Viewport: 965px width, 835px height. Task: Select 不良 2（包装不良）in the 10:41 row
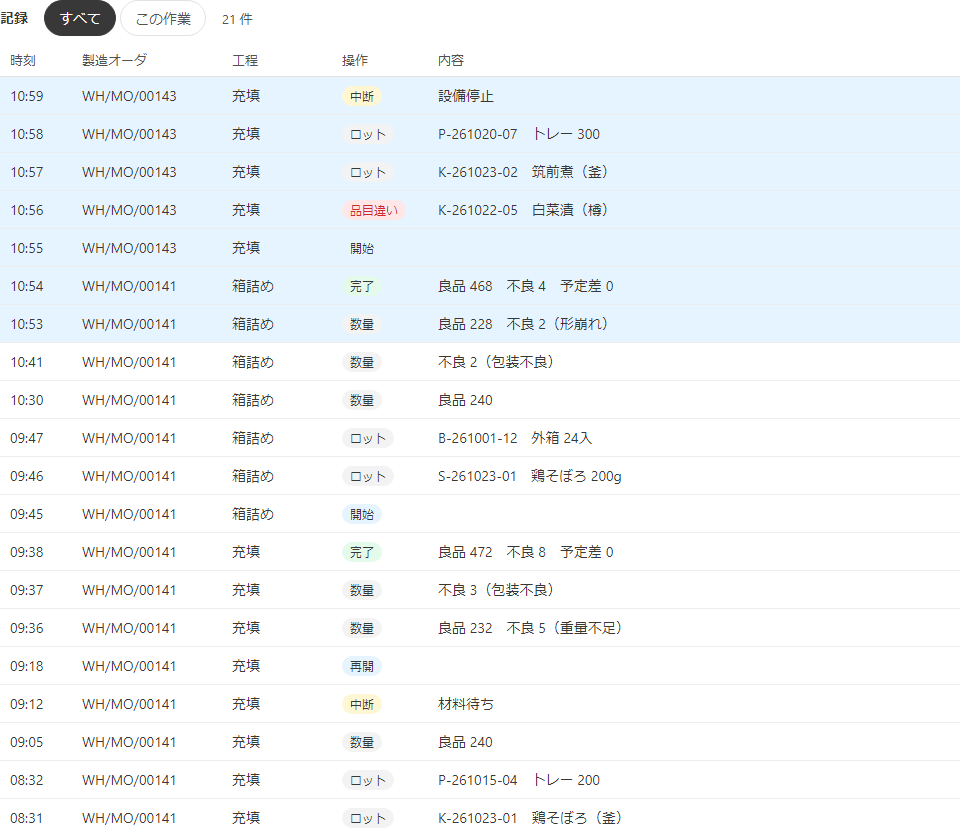[x=495, y=362]
